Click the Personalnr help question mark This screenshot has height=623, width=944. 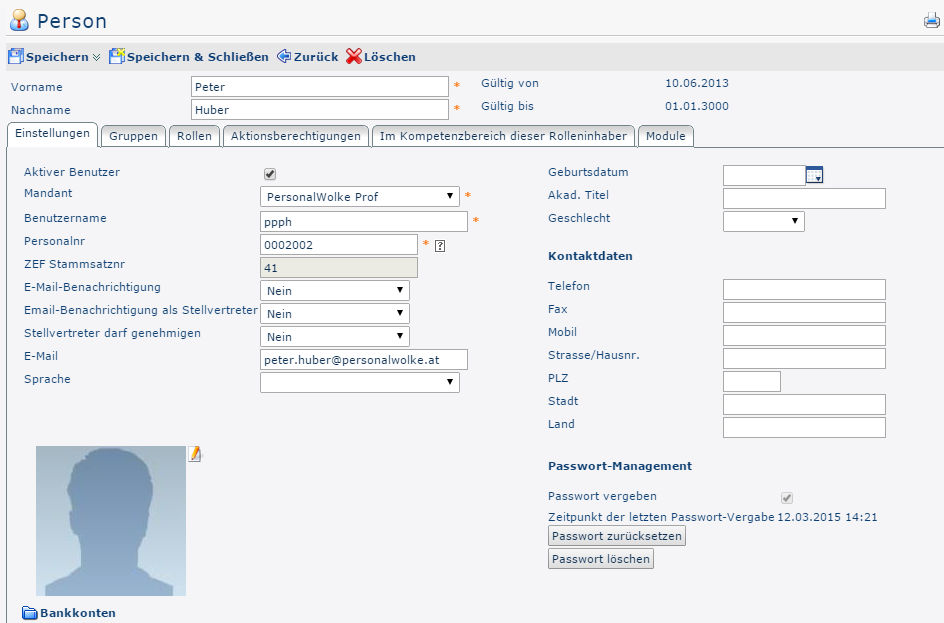440,245
